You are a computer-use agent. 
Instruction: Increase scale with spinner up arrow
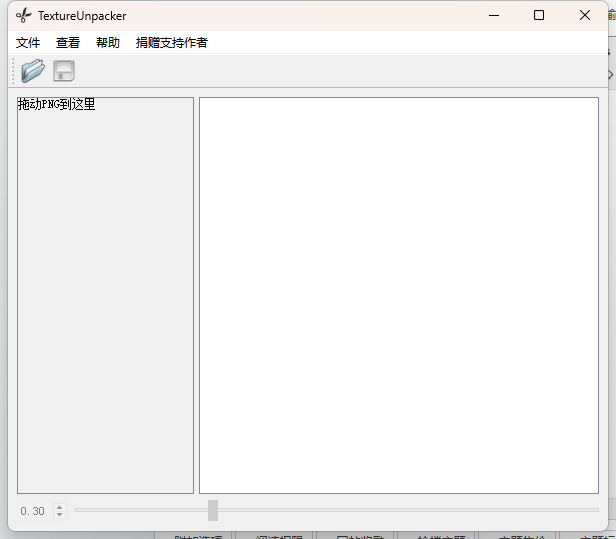(60, 507)
